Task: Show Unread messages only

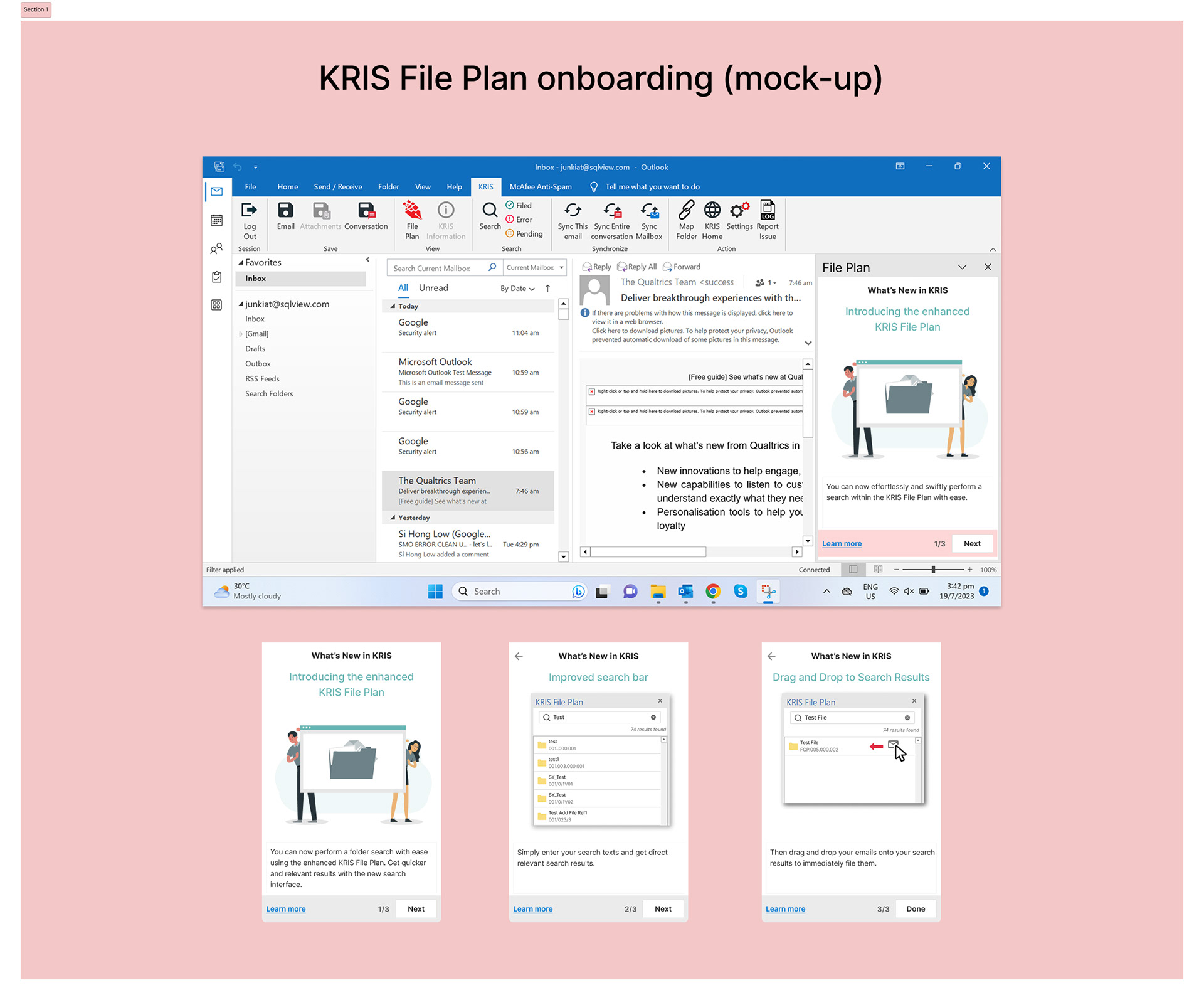Action: click(x=433, y=288)
